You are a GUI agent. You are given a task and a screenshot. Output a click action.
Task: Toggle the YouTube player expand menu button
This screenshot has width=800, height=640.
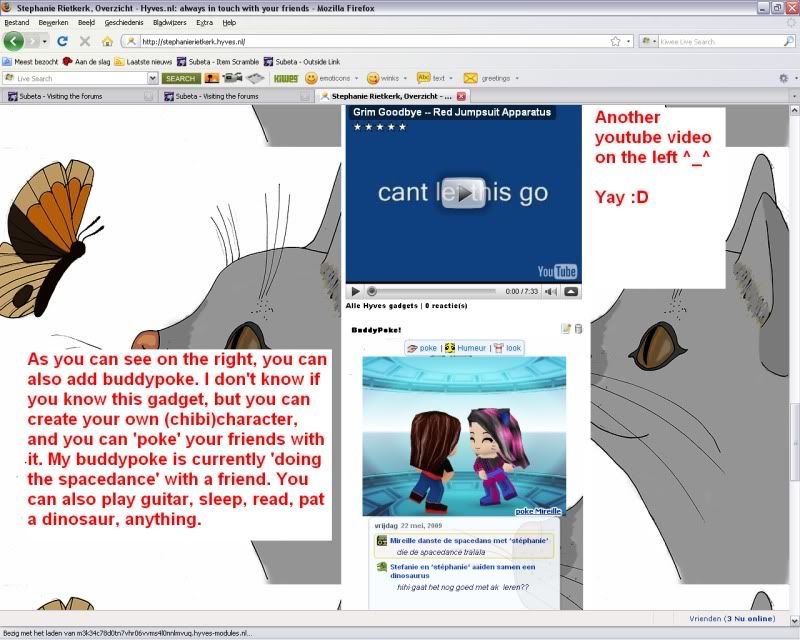570,291
